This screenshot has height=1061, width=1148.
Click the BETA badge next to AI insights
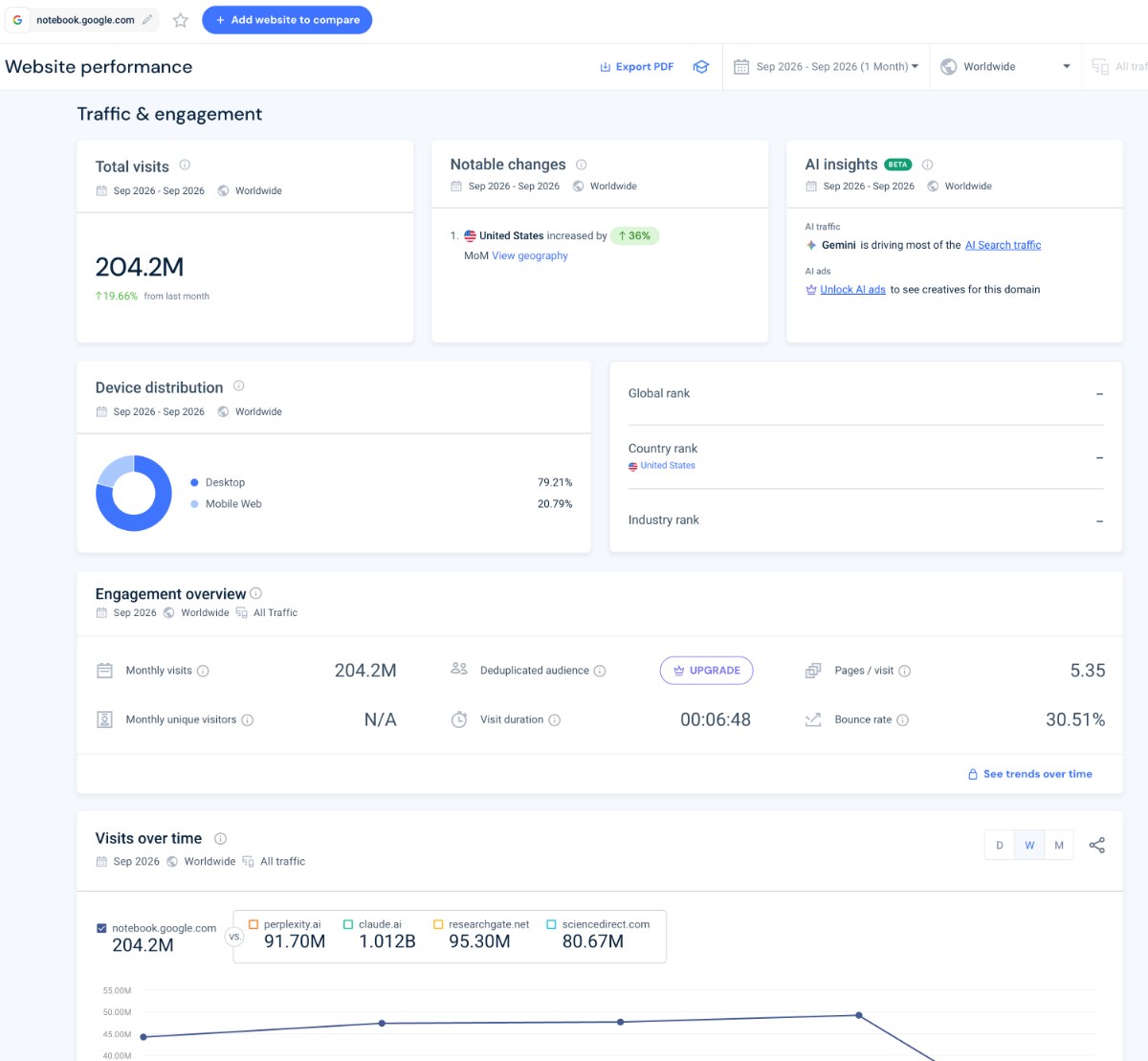pyautogui.click(x=897, y=165)
